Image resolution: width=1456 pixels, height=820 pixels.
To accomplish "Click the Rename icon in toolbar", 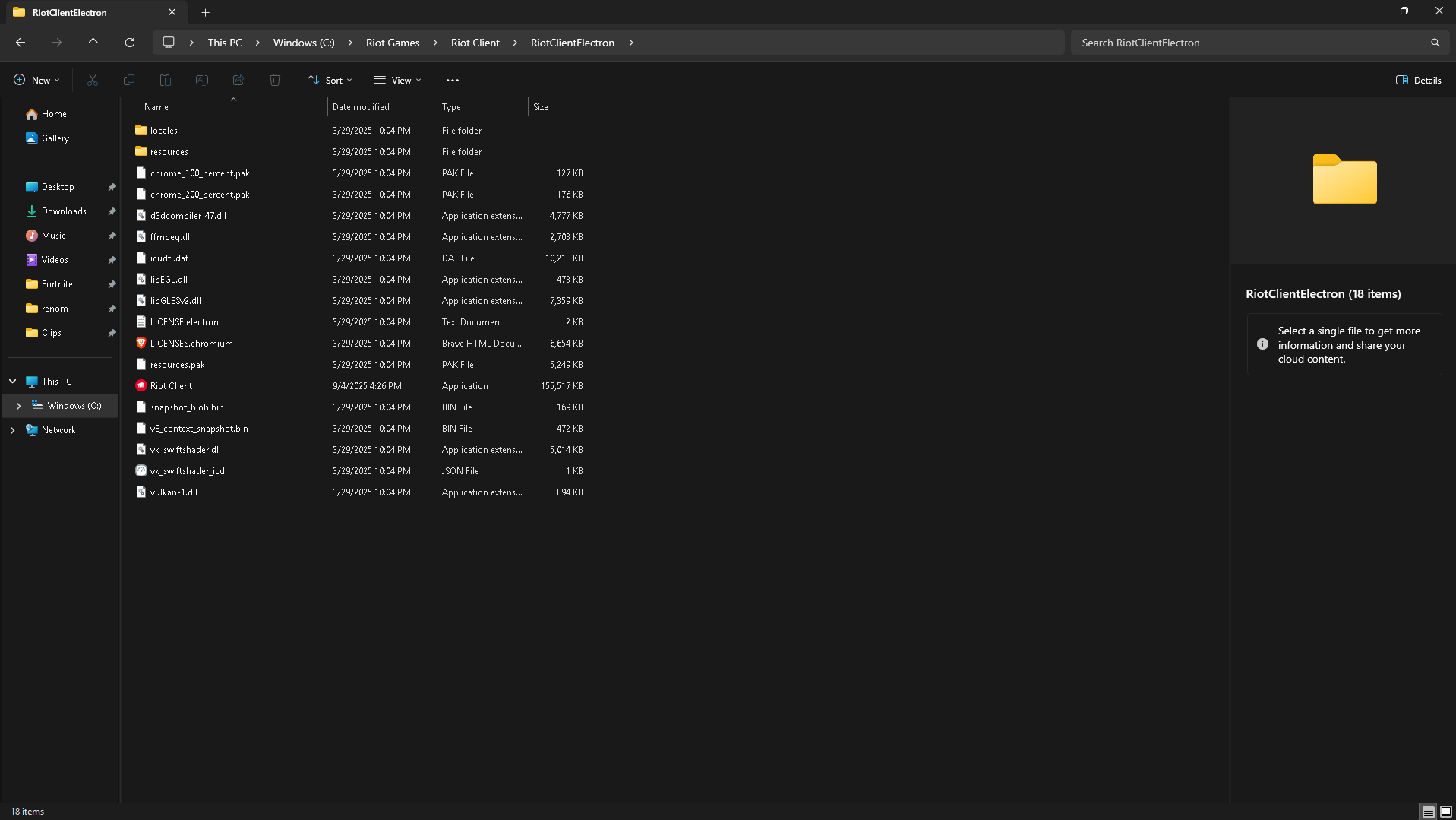I will pyautogui.click(x=202, y=80).
